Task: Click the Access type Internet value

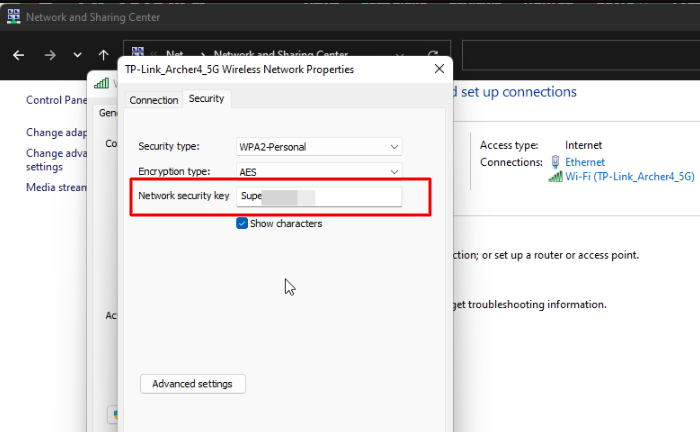Action: 583,145
